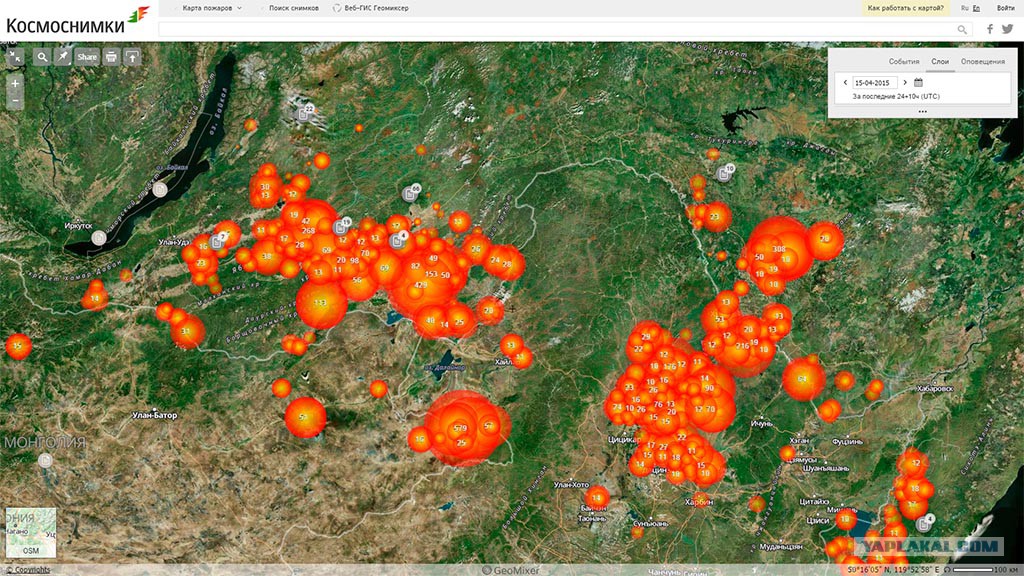Zoom in with the plus button
The width and height of the screenshot is (1024, 576).
15,84
